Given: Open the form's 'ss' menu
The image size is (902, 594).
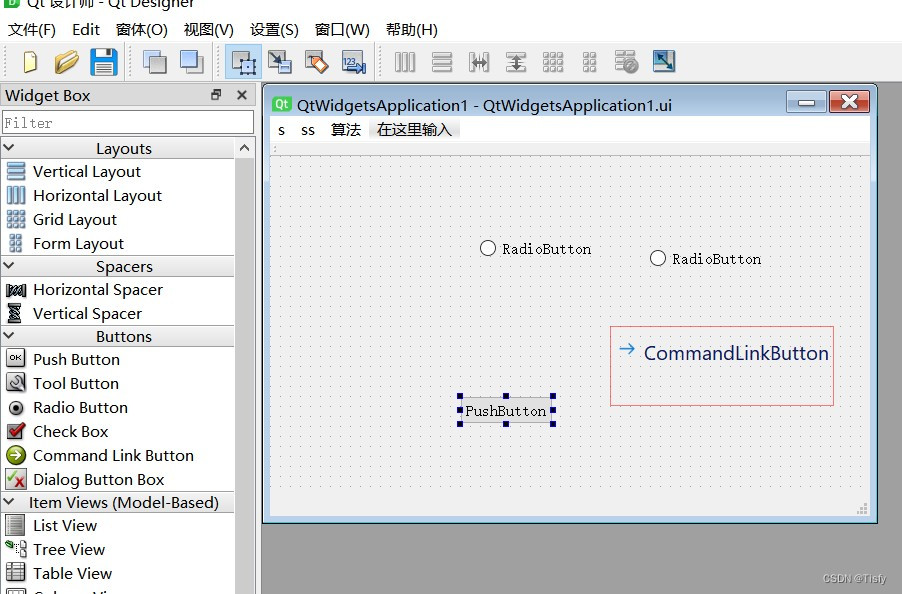Looking at the screenshot, I should click(308, 130).
